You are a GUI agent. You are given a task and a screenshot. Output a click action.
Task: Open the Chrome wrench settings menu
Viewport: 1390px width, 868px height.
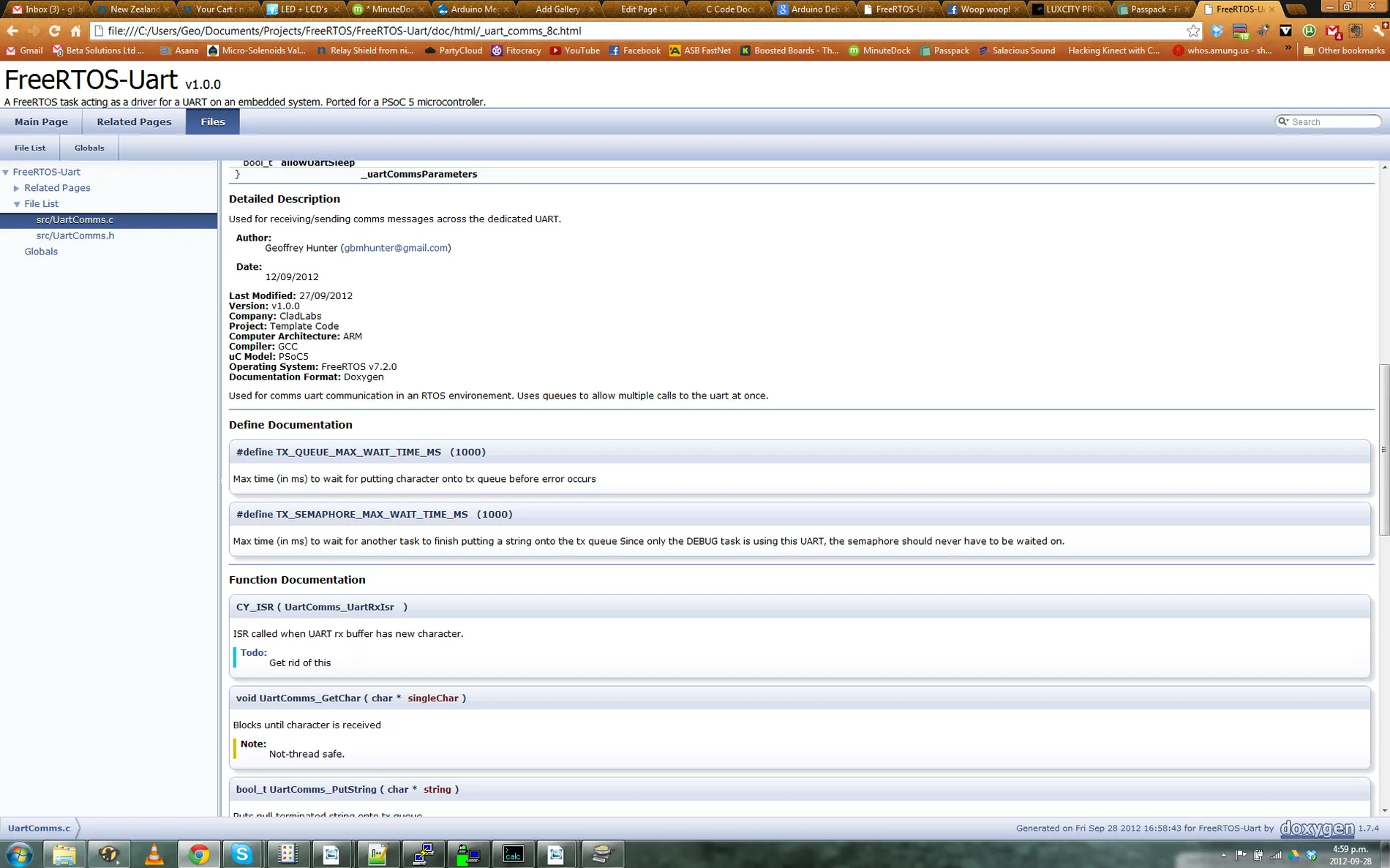[x=1379, y=31]
